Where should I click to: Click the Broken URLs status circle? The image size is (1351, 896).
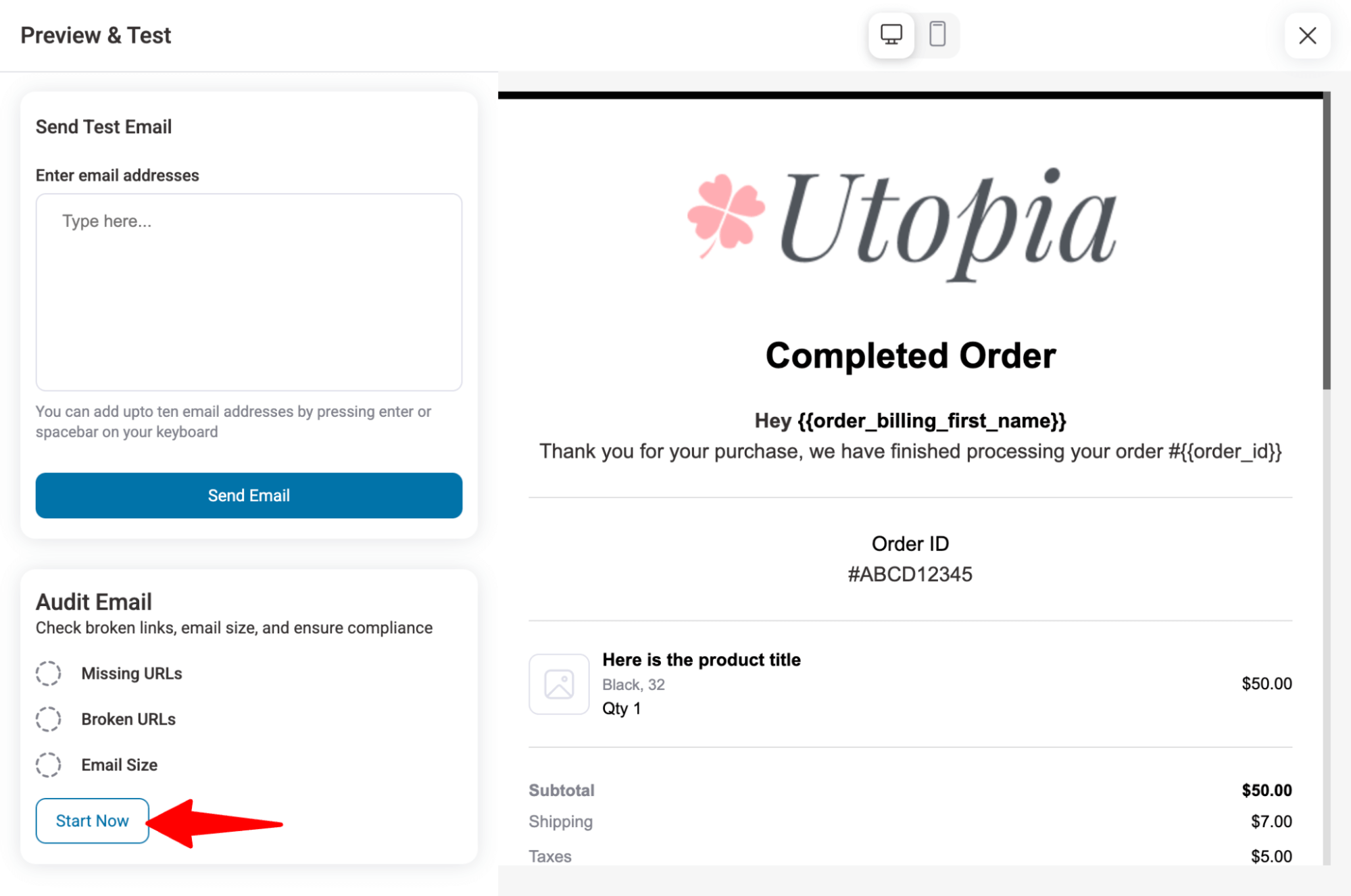point(48,719)
